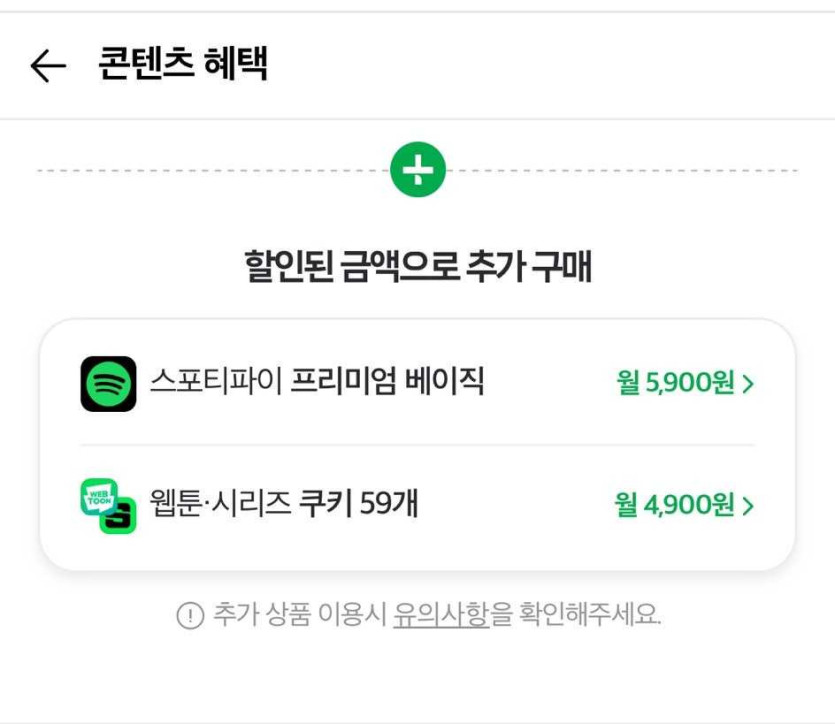Expand the Webtoon cookie row chevron arrow

[x=748, y=506]
